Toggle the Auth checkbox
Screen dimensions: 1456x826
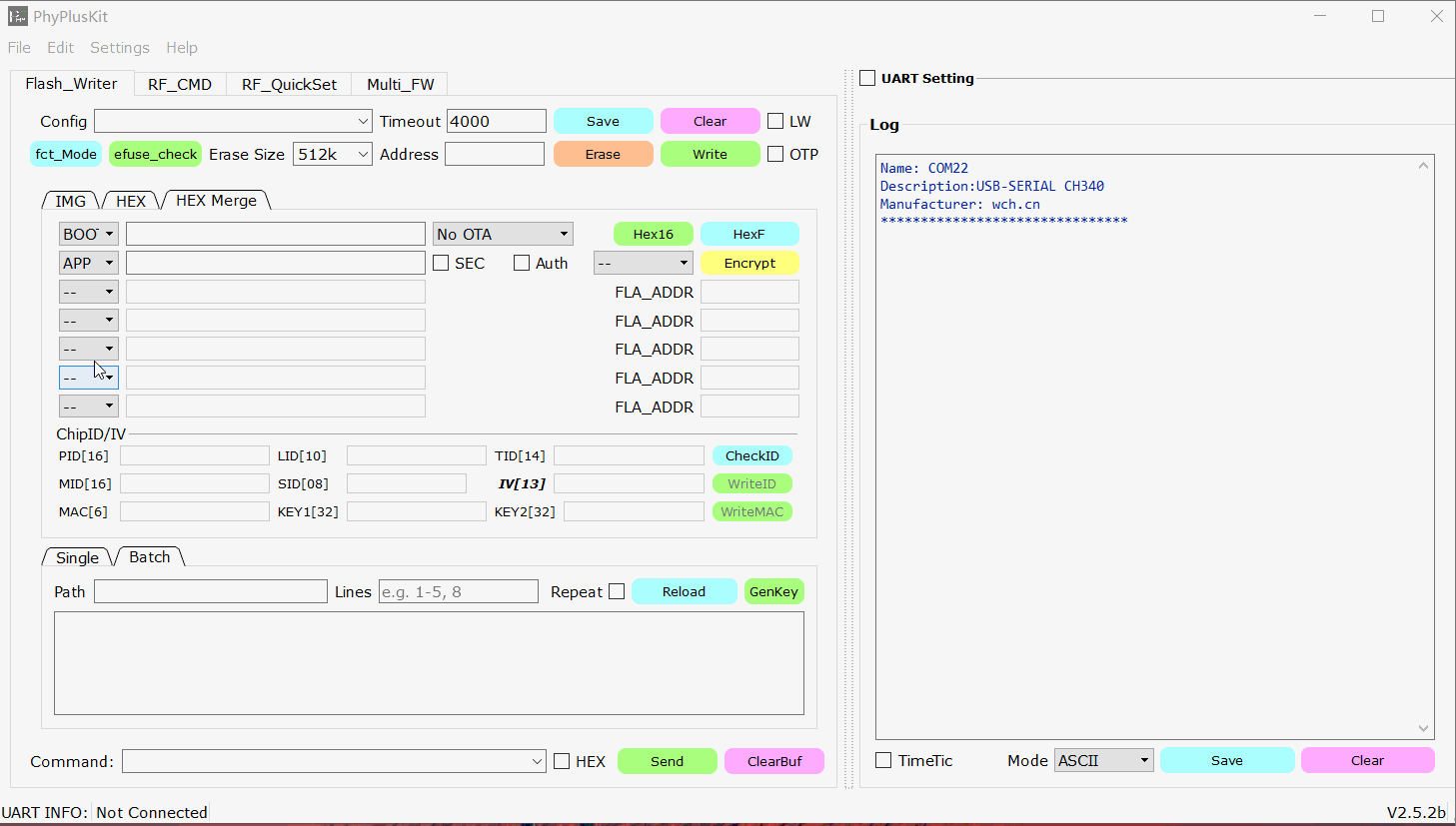[x=522, y=263]
